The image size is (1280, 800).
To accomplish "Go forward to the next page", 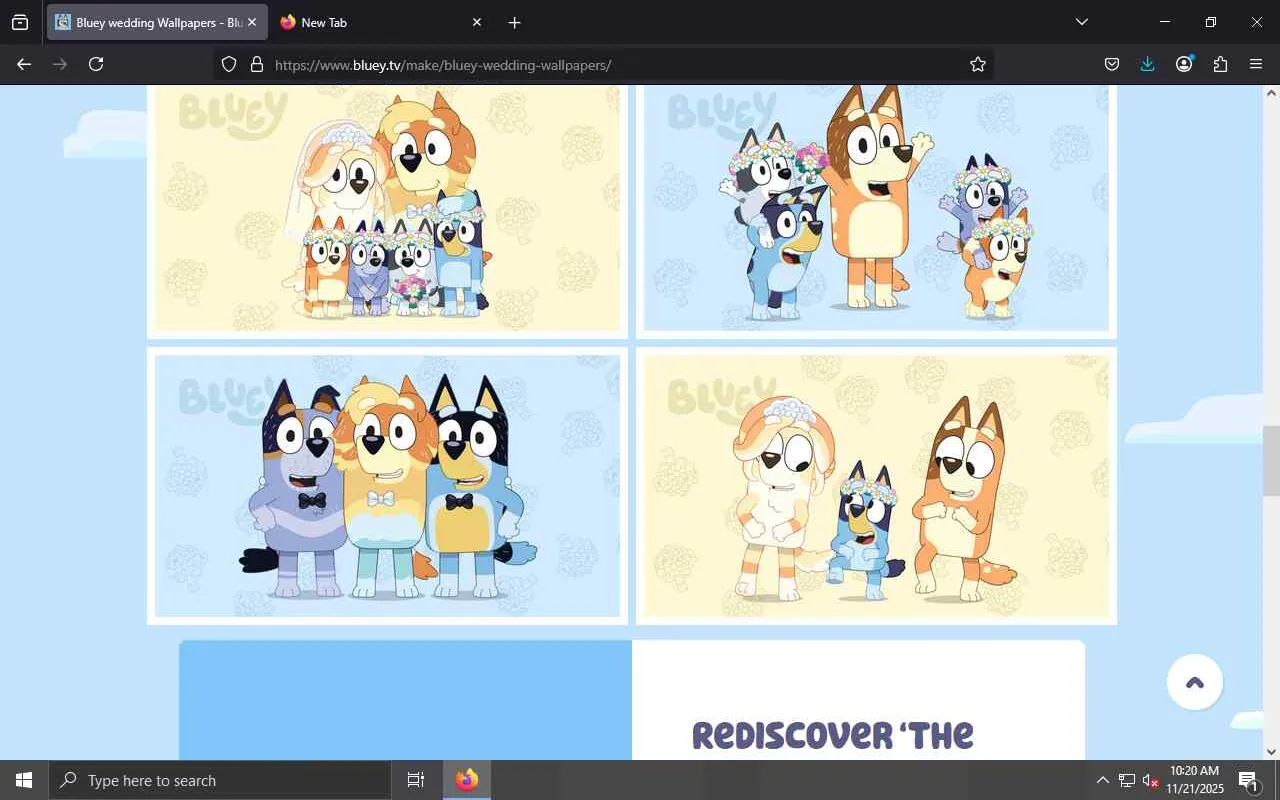I will pos(60,64).
